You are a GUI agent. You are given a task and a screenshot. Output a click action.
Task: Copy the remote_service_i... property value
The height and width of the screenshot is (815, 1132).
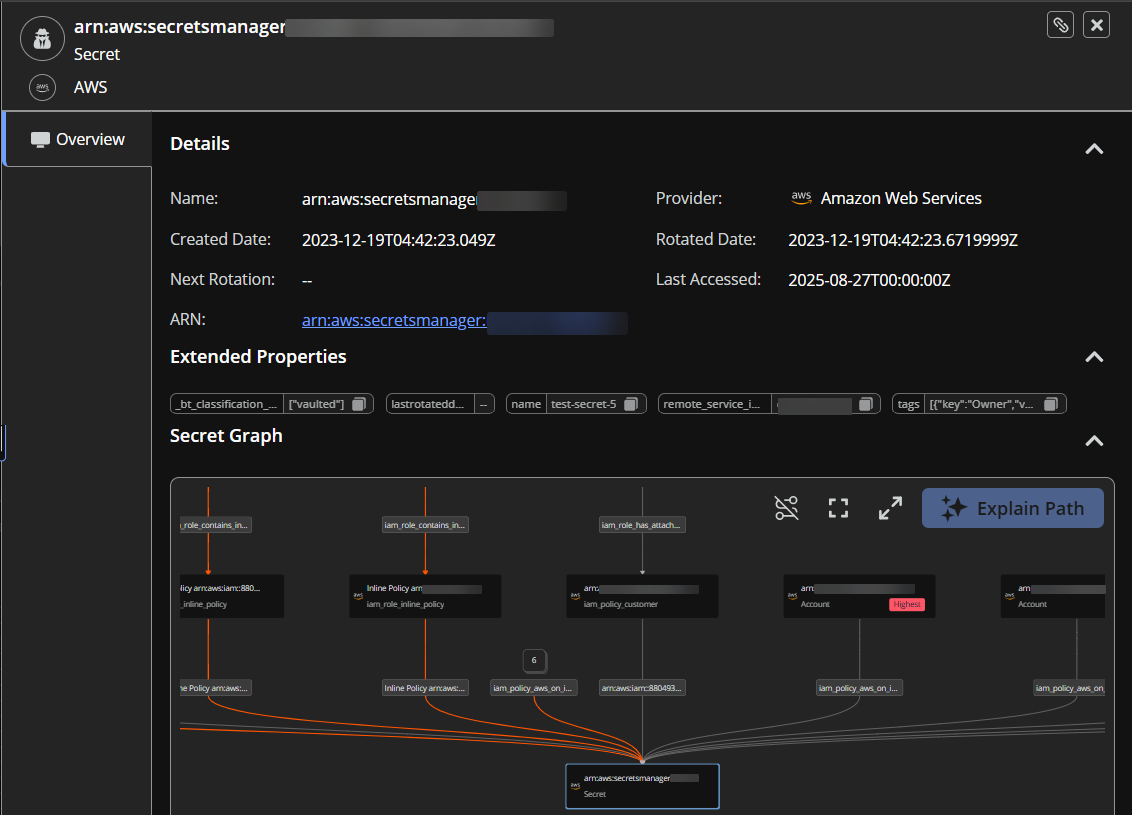coord(865,404)
